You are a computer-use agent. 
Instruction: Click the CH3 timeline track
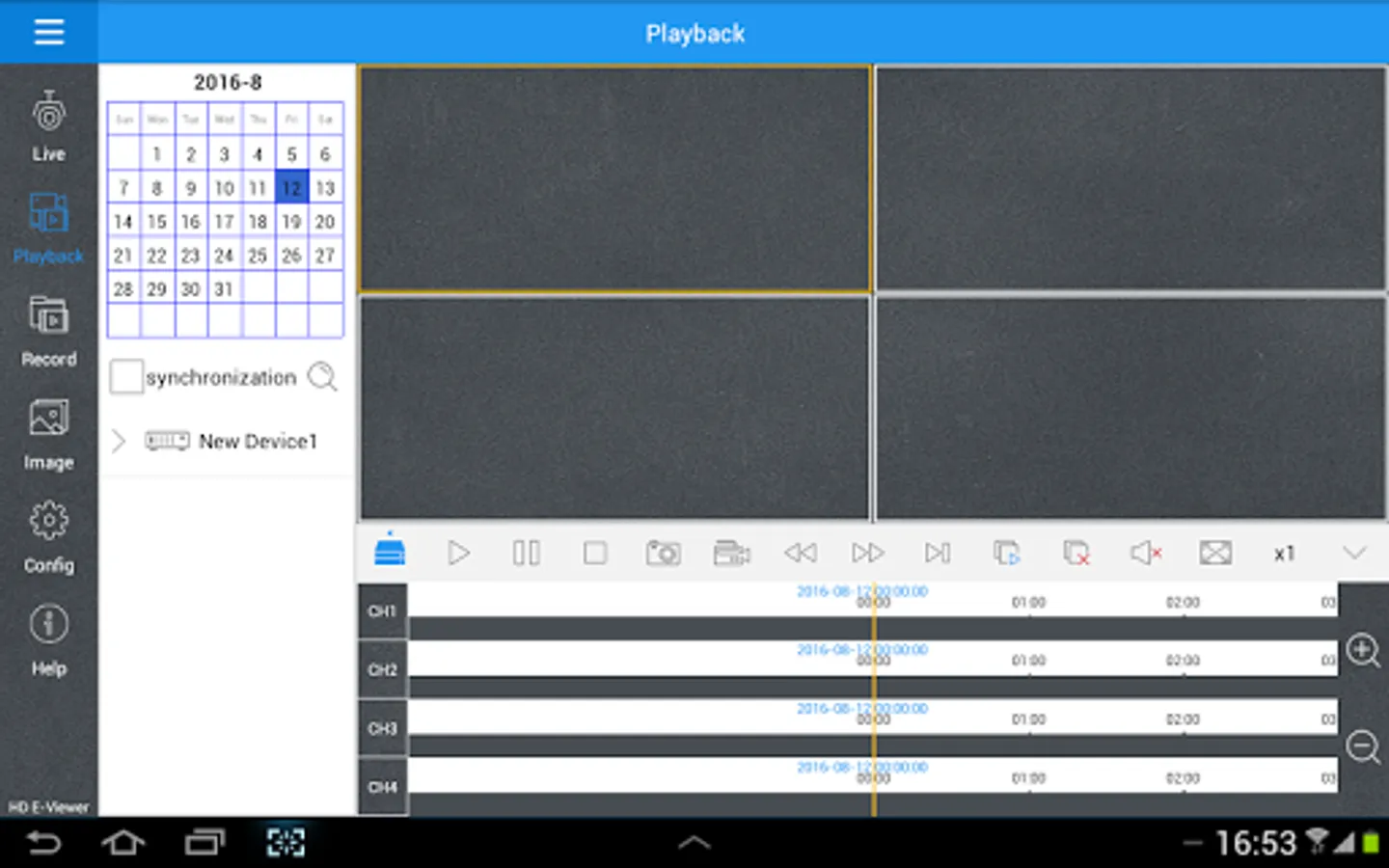(873, 728)
